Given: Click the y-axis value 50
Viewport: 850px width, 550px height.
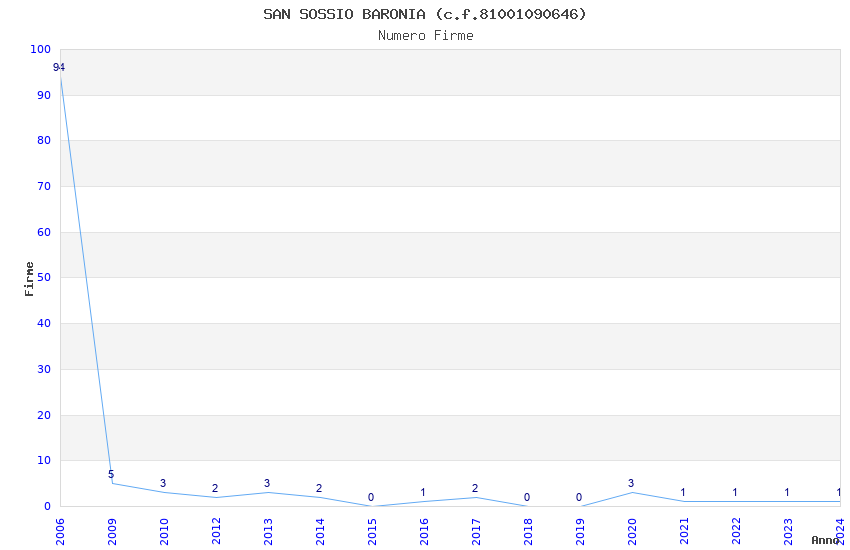Looking at the screenshot, I should point(44,277).
